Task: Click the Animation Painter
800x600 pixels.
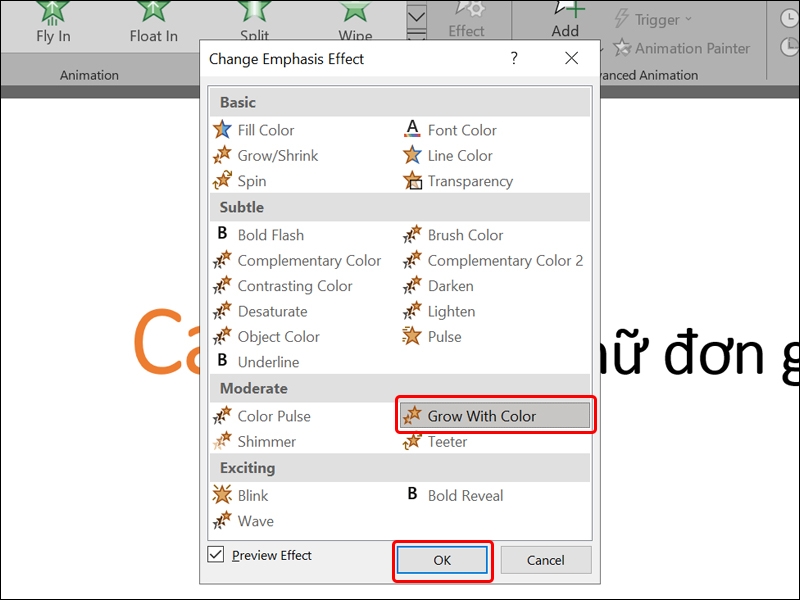Action: pos(691,48)
